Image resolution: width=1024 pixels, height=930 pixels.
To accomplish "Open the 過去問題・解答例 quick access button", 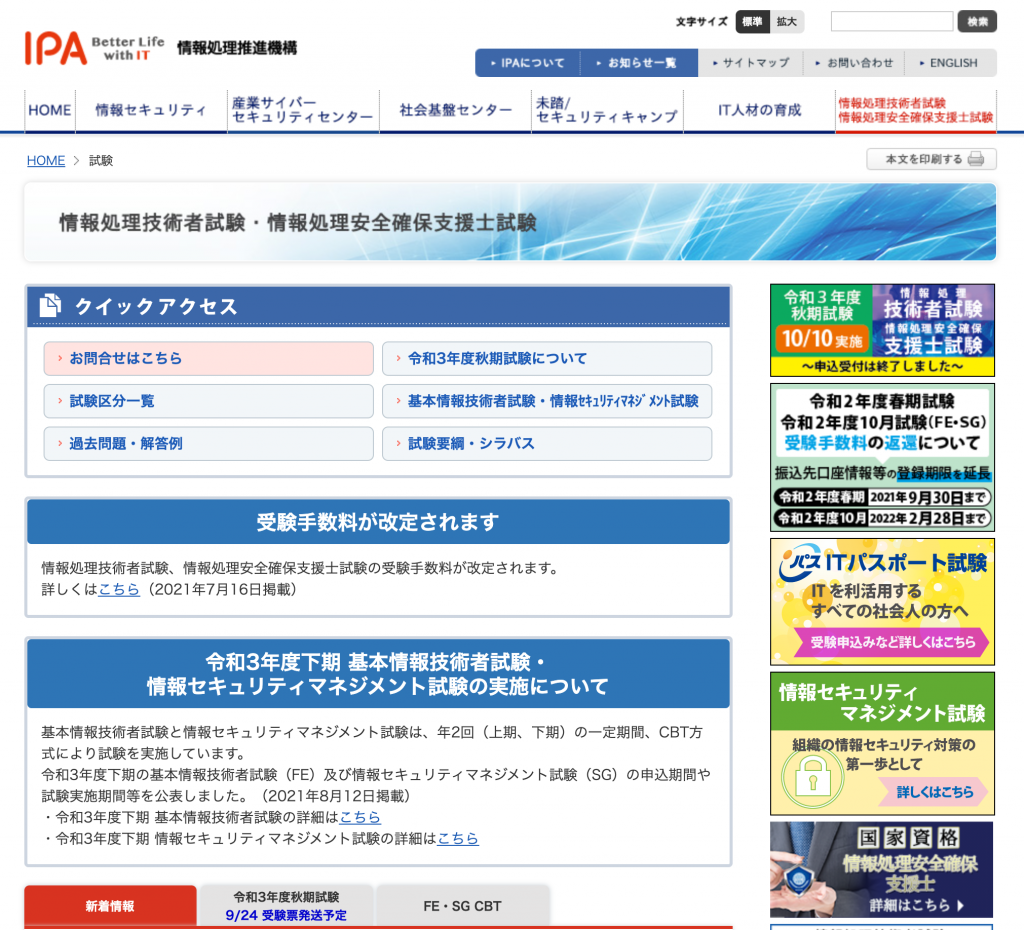I will [x=209, y=443].
